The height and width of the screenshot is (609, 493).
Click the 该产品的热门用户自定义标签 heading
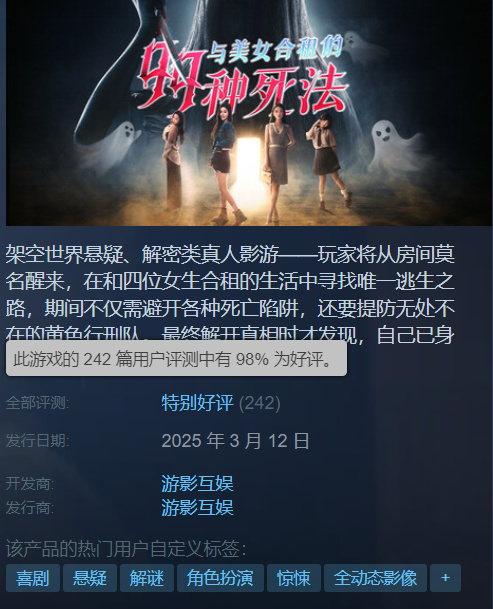pos(126,548)
